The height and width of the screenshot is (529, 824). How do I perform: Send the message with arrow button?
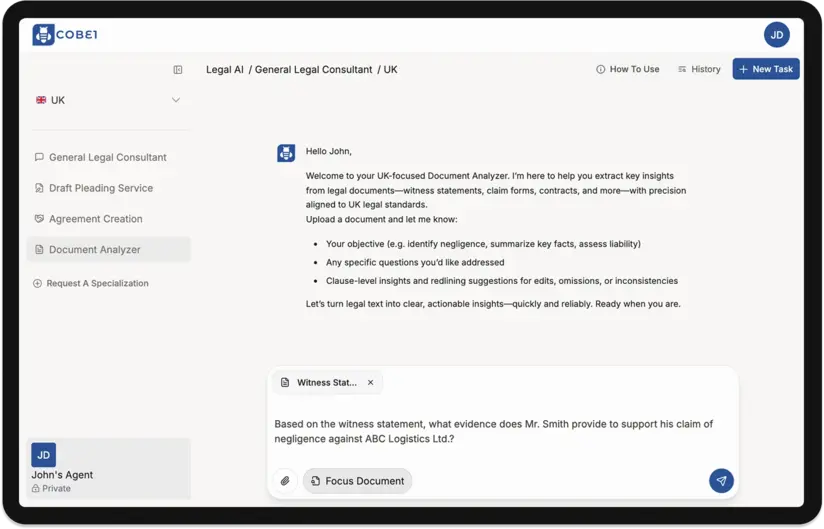point(721,481)
